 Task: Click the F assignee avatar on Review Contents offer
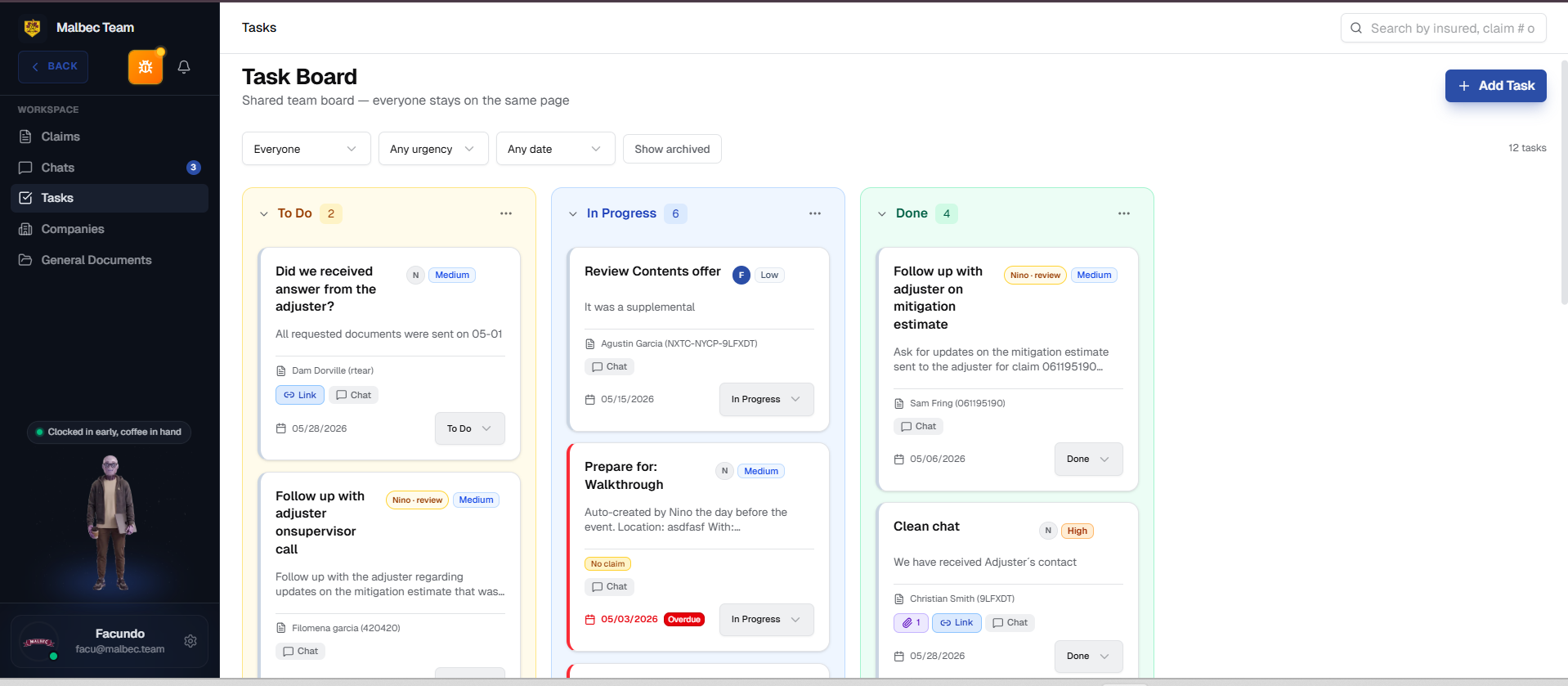click(741, 276)
